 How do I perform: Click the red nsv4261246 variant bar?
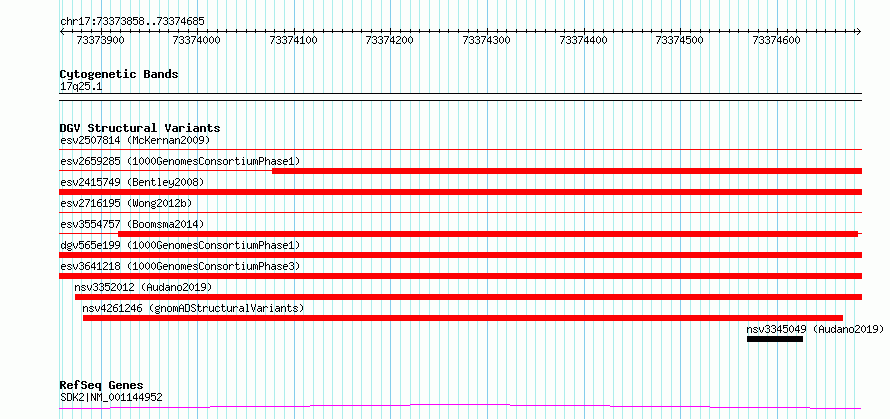point(463,318)
